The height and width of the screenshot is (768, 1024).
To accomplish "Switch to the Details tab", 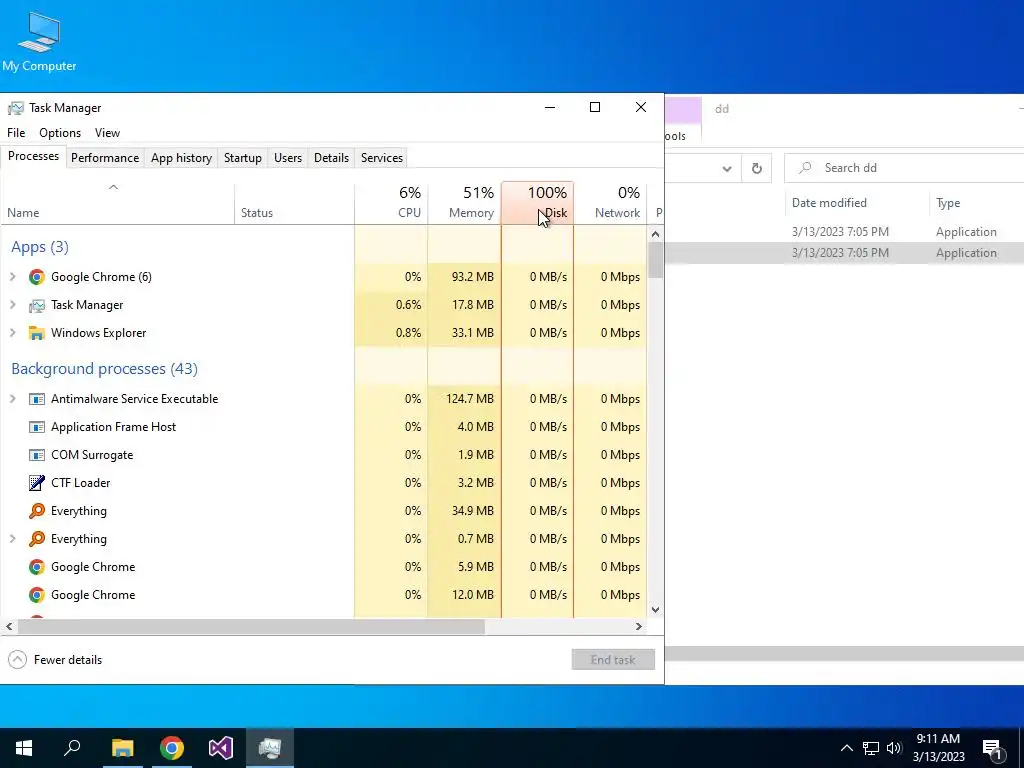I will pyautogui.click(x=331, y=158).
